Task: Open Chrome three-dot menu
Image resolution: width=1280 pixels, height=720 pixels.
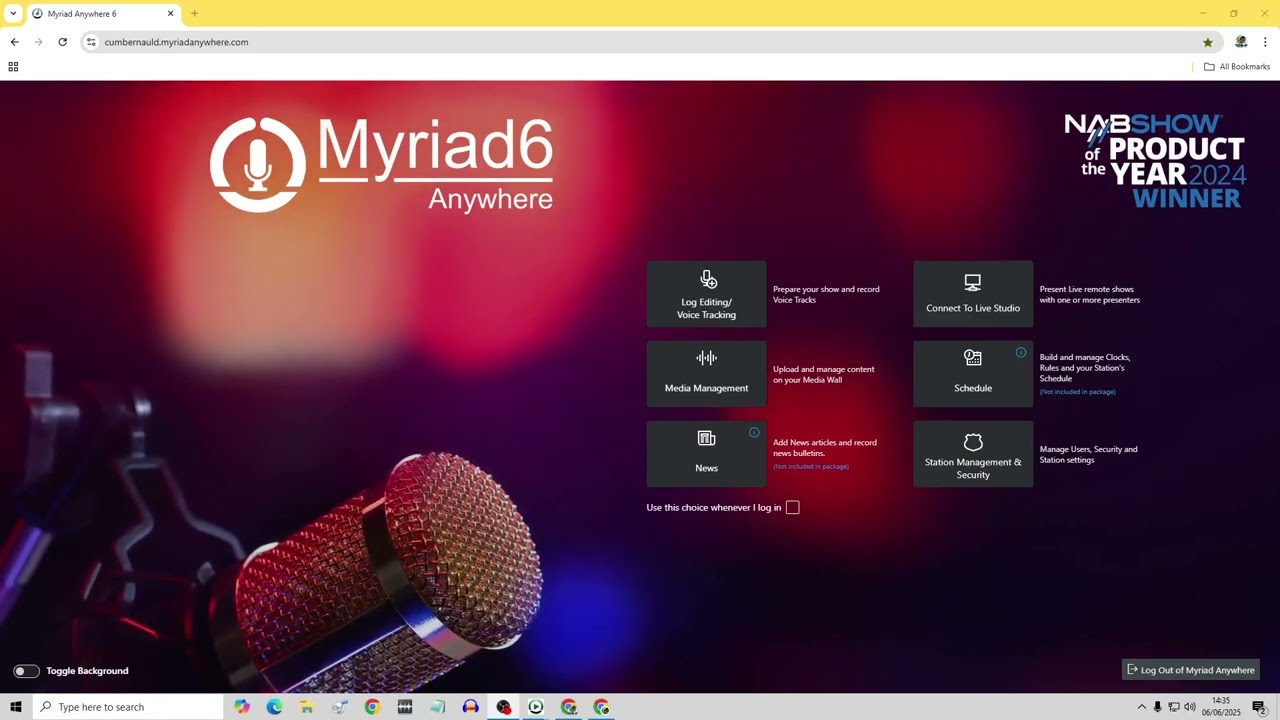Action: pos(1265,42)
